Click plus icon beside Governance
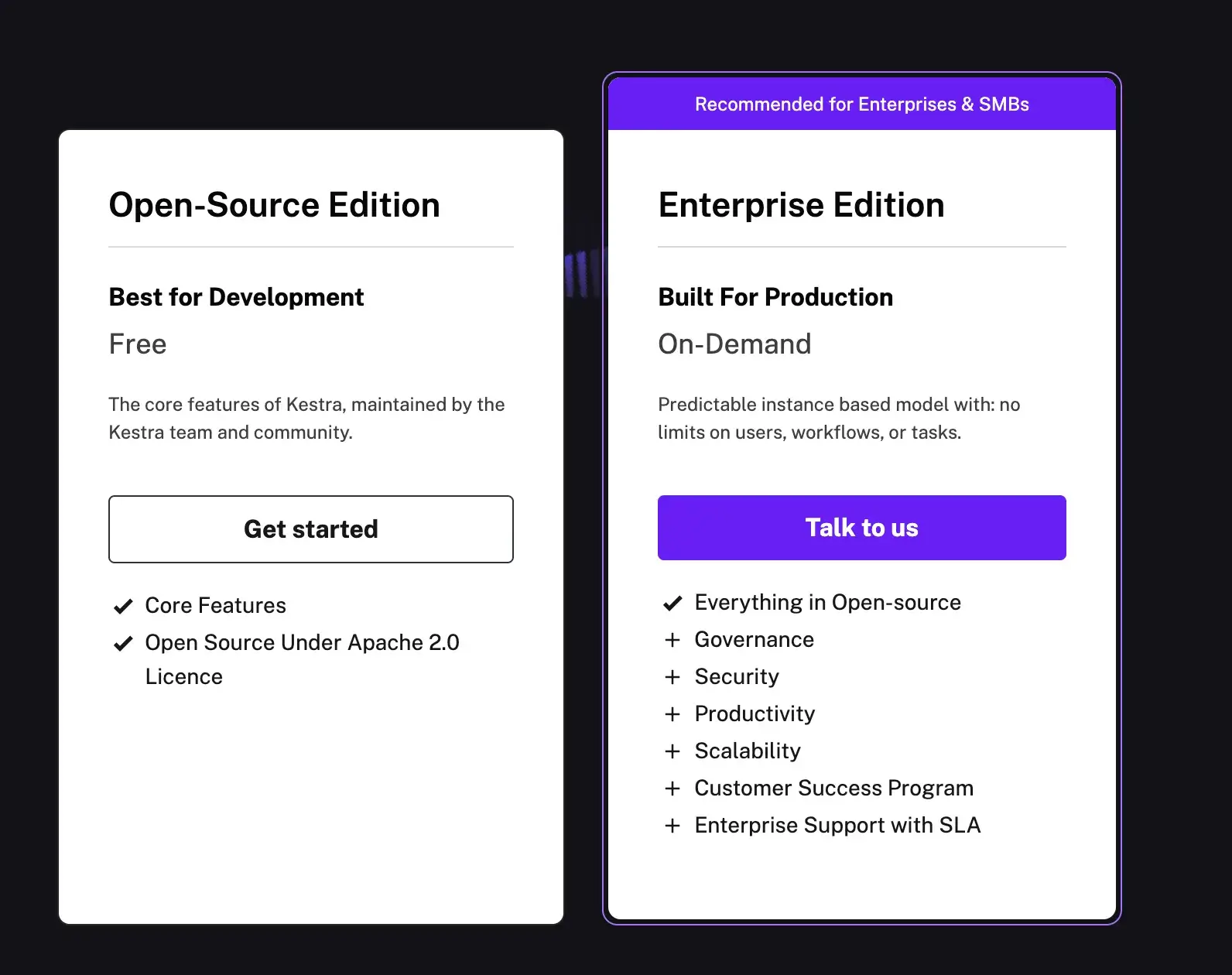The width and height of the screenshot is (1232, 975). 672,640
